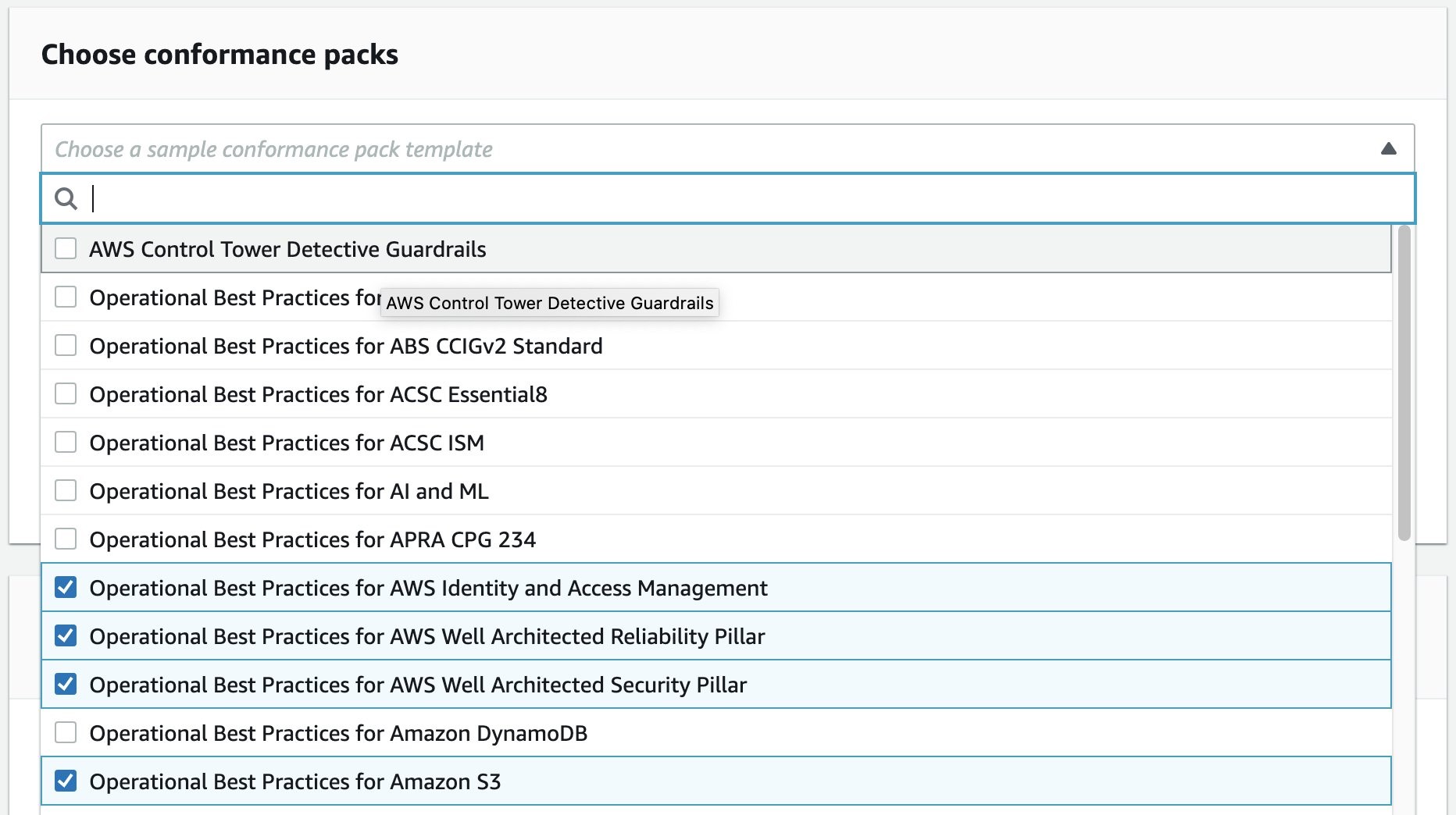Uncheck the Amazon S3 checkbox
This screenshot has height=815, width=1456.
pos(66,781)
